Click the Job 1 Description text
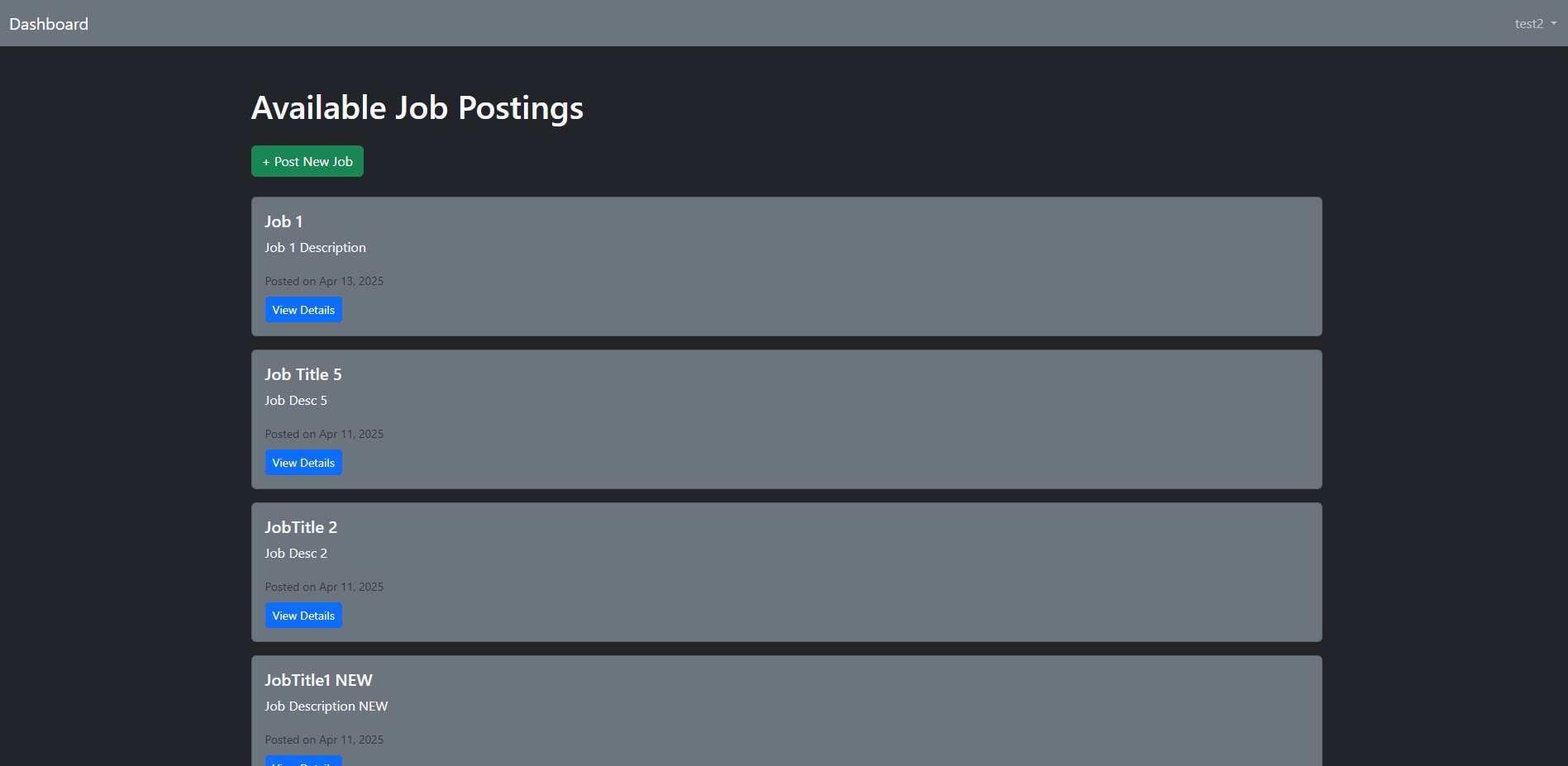 (315, 248)
